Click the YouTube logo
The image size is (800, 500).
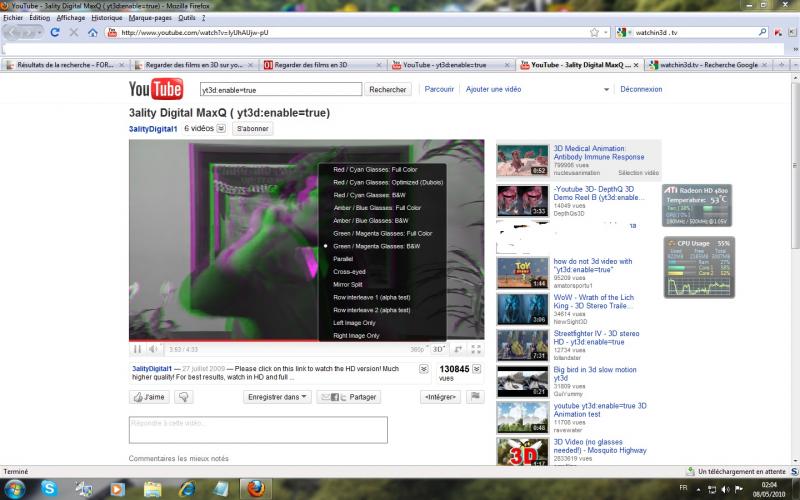(x=156, y=89)
